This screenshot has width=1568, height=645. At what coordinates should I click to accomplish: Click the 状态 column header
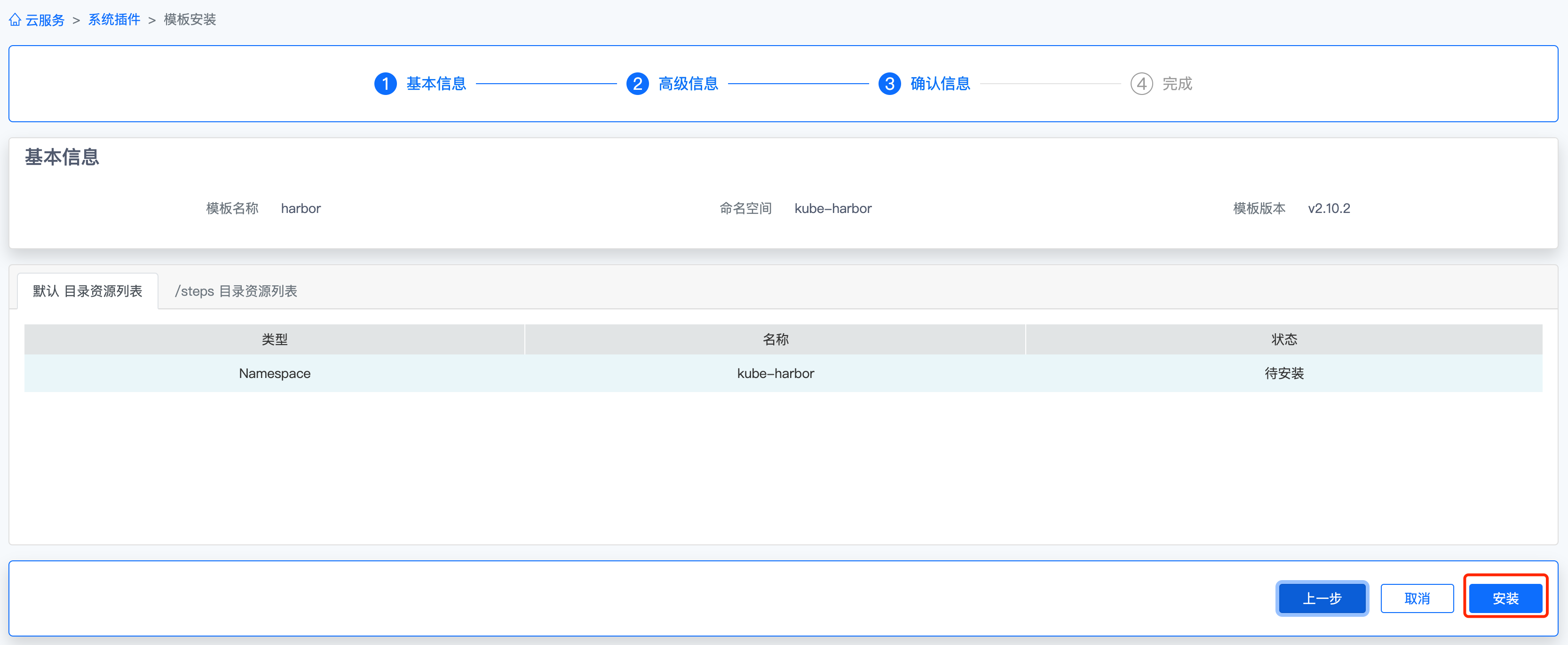tap(1284, 339)
